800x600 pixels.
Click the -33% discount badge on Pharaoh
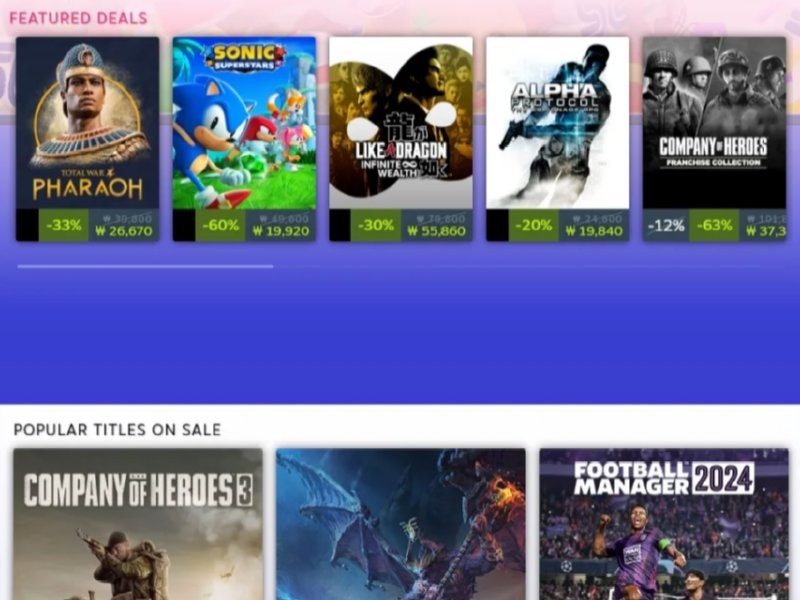tap(64, 225)
